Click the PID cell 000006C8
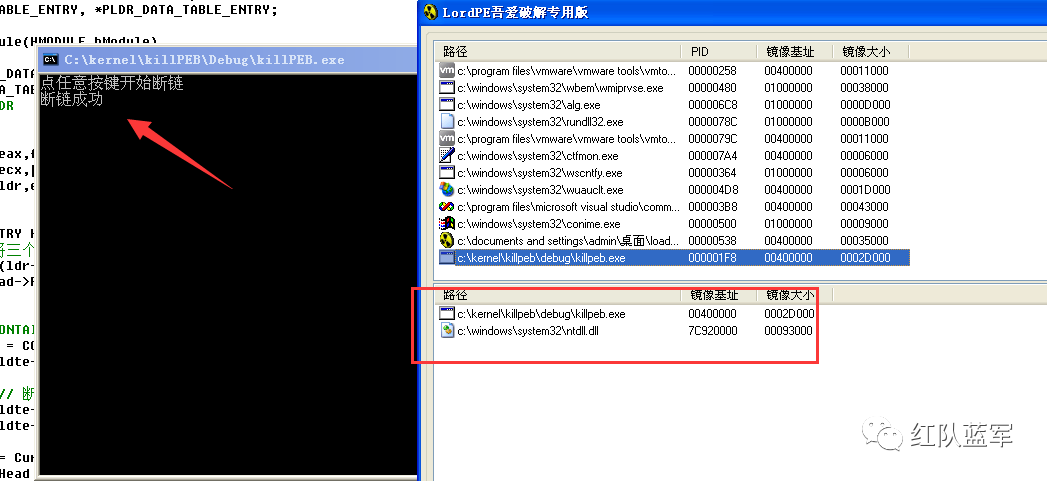 [x=712, y=105]
